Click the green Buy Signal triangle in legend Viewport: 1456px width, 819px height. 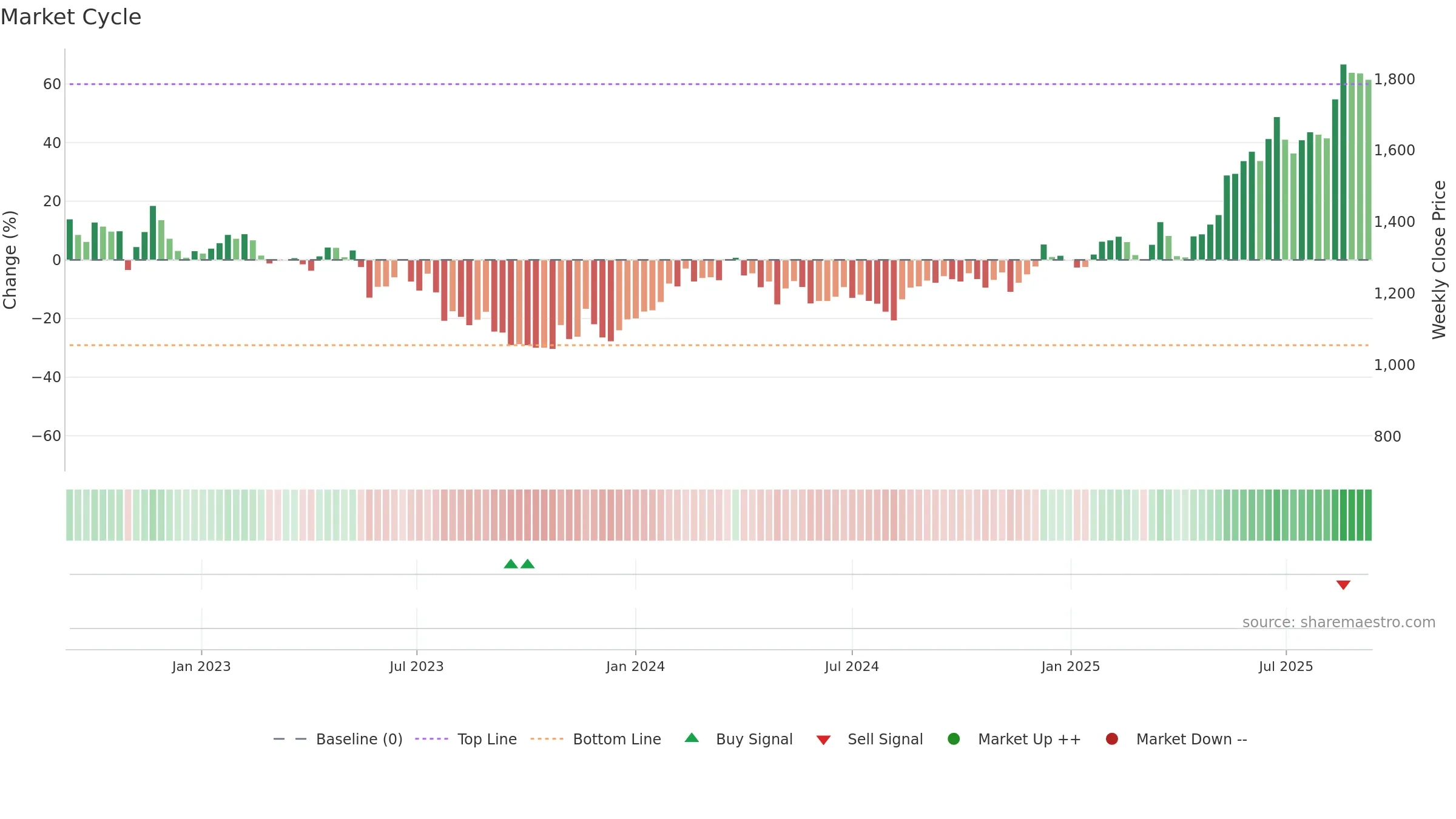(692, 738)
